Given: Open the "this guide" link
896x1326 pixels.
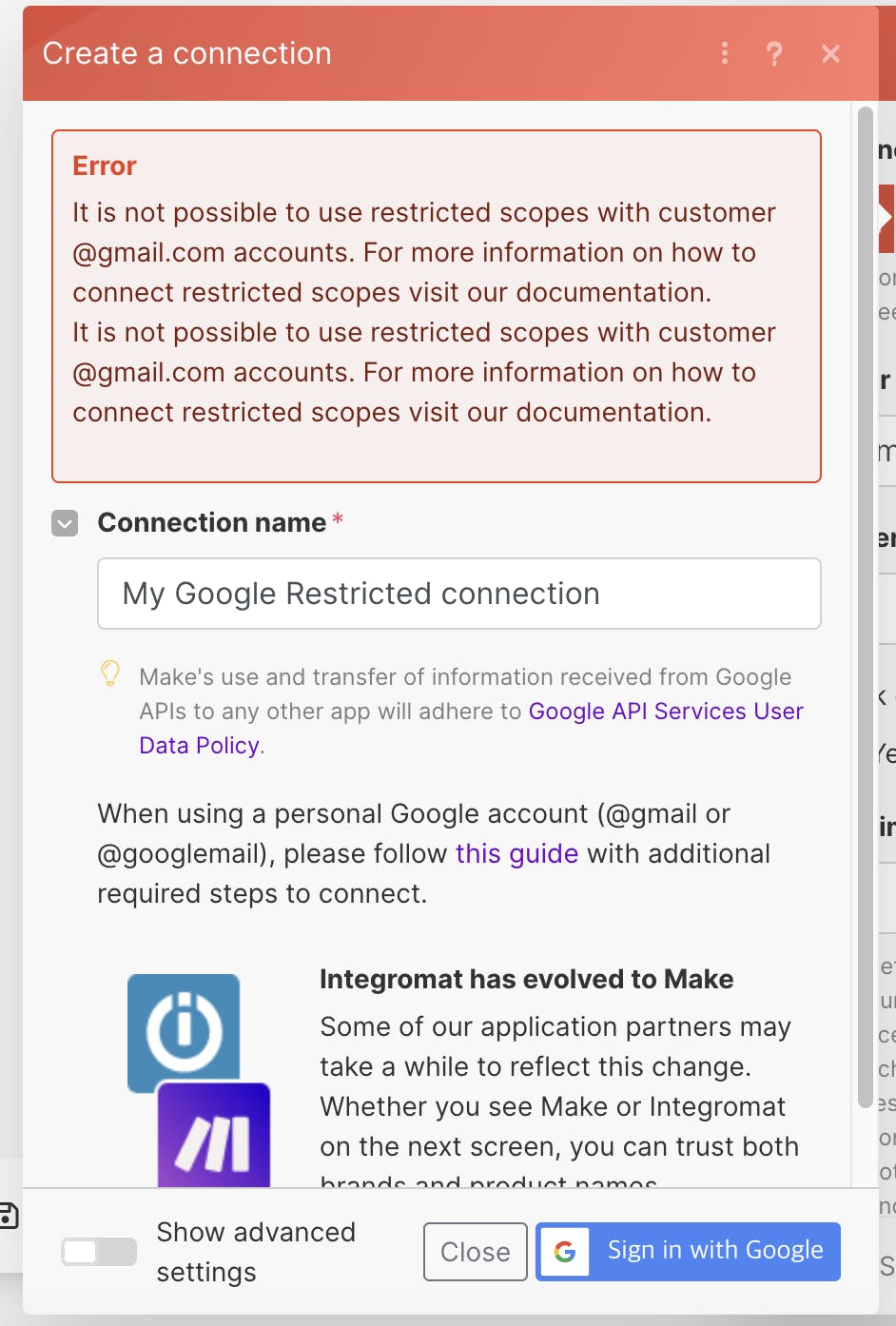Looking at the screenshot, I should tap(516, 853).
